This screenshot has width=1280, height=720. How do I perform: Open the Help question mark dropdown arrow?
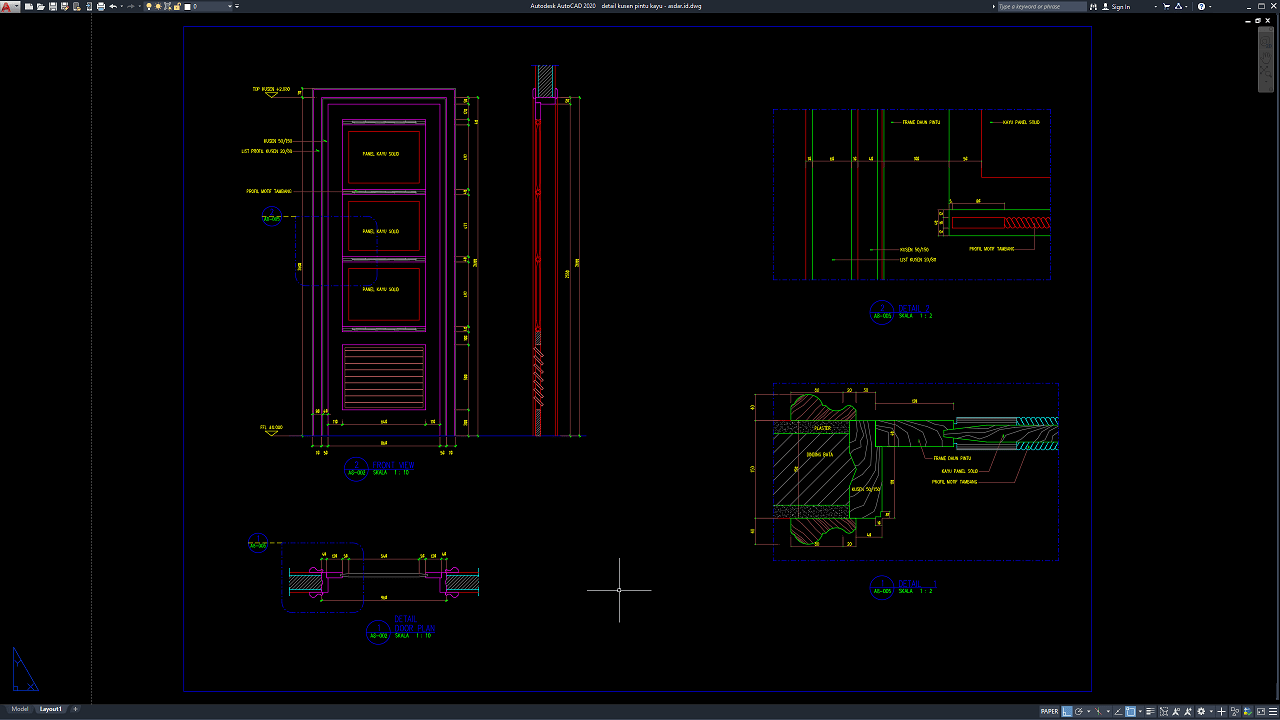click(1211, 6)
